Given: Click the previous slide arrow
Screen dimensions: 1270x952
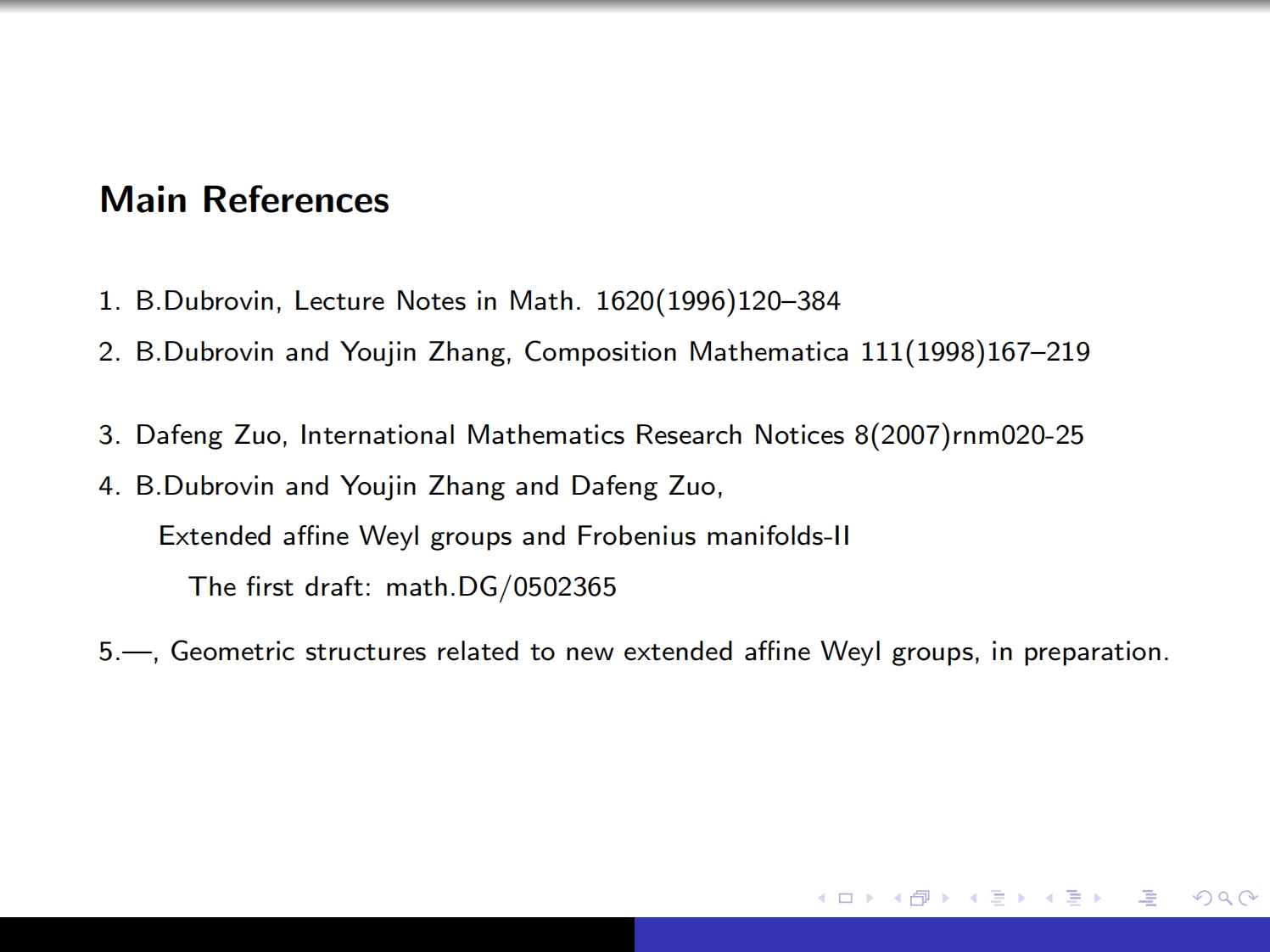Looking at the screenshot, I should point(821,898).
